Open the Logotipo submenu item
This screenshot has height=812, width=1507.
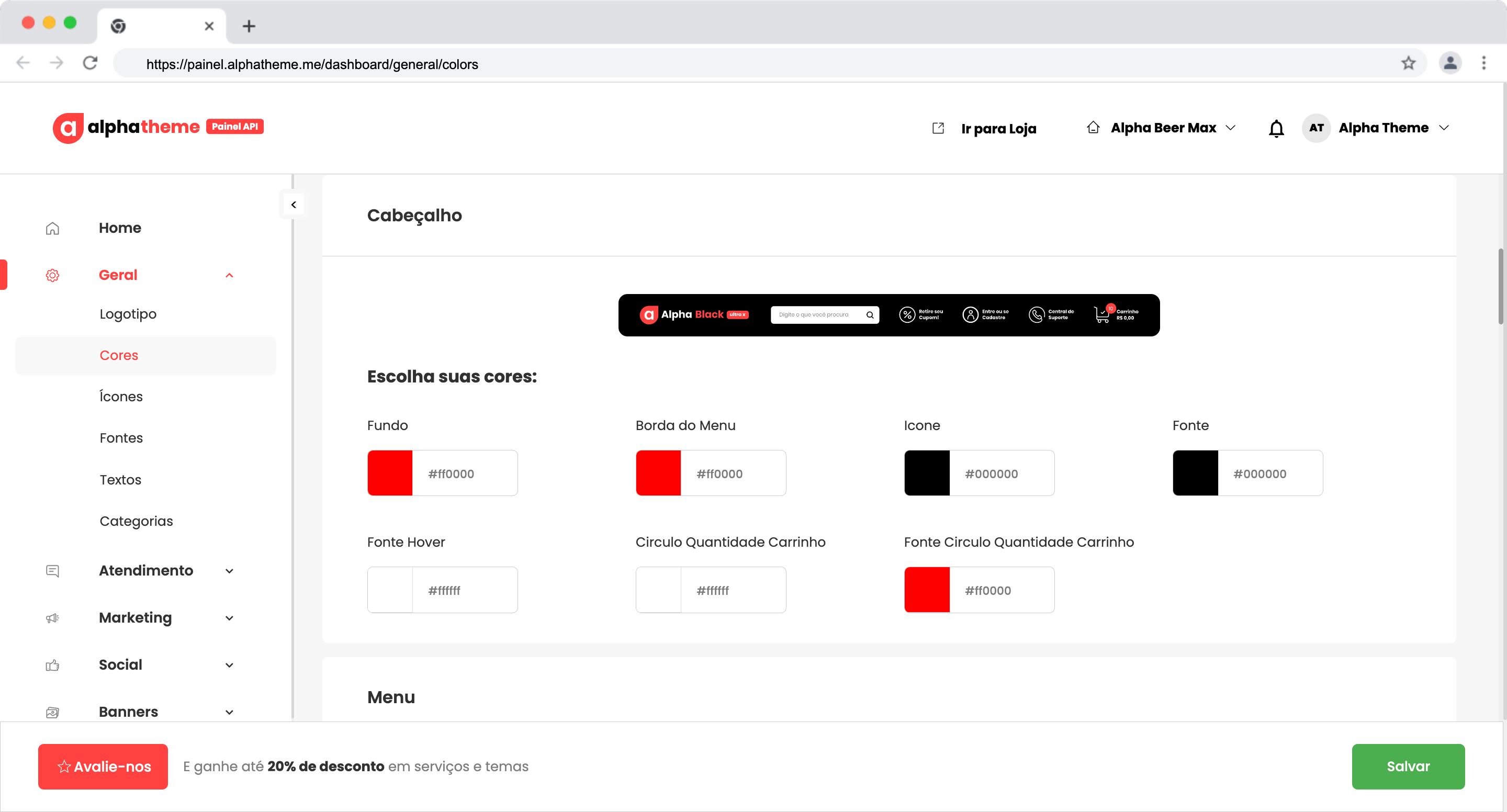[x=128, y=314]
